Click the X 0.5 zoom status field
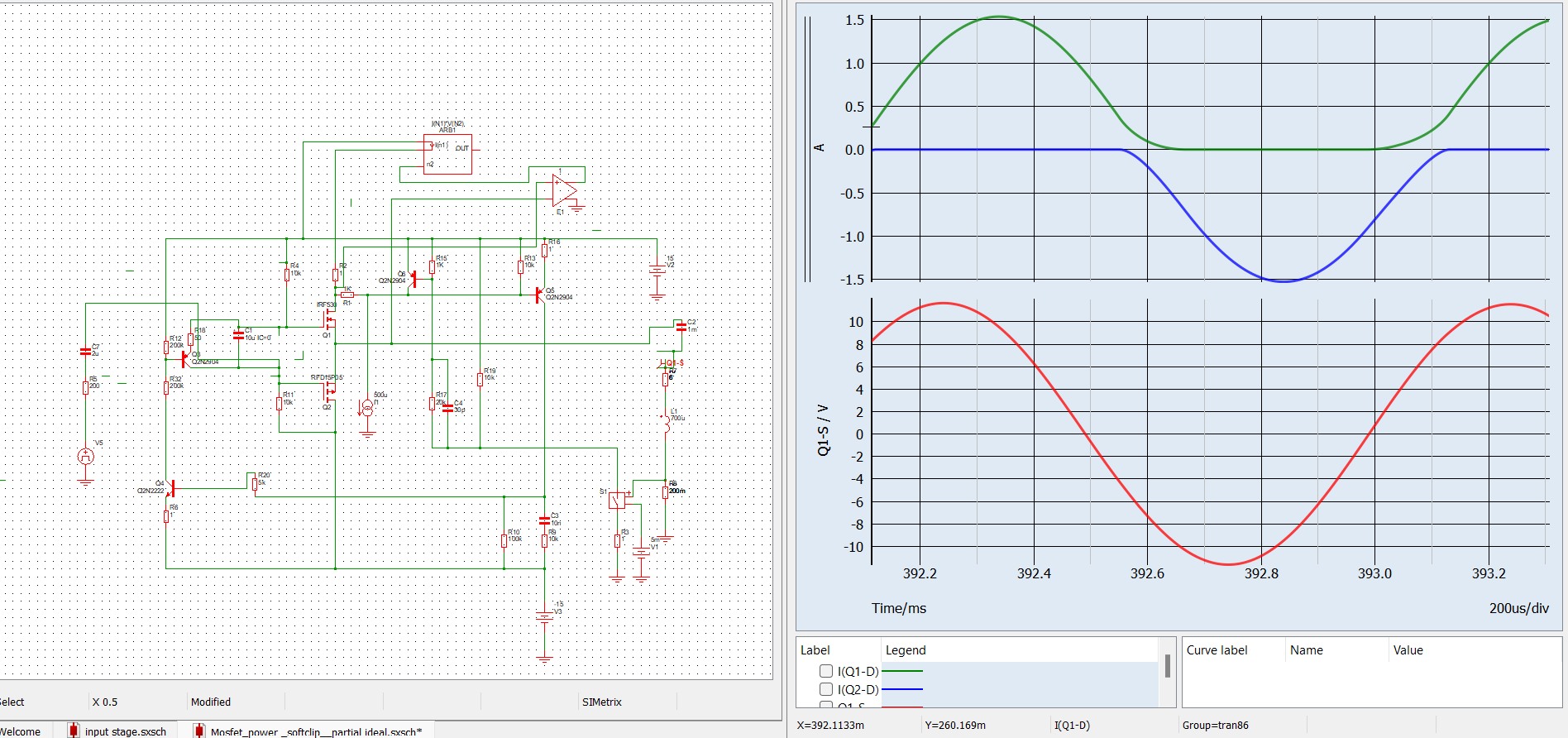The image size is (1568, 738). click(105, 702)
